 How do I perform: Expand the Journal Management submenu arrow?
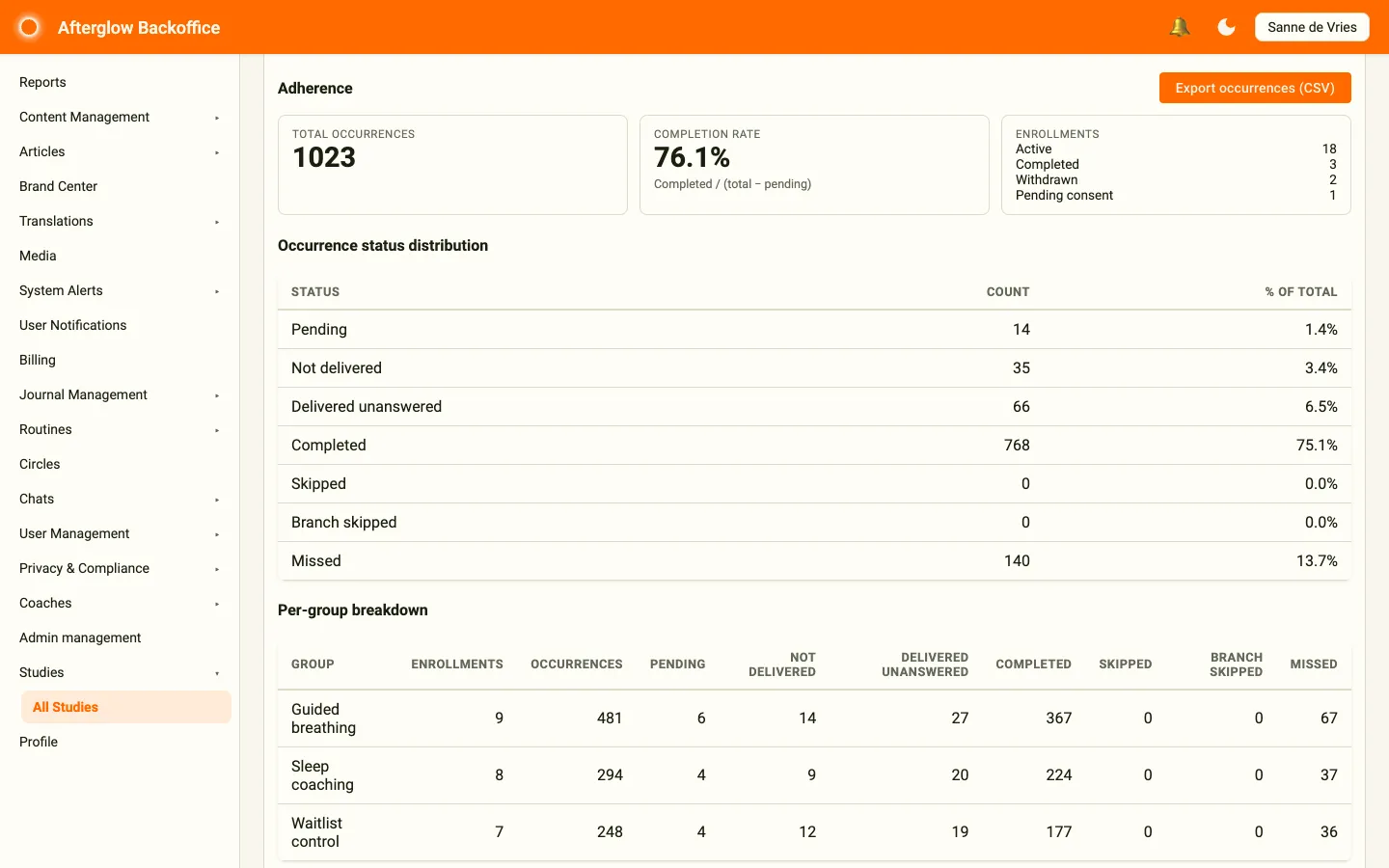[x=217, y=395]
